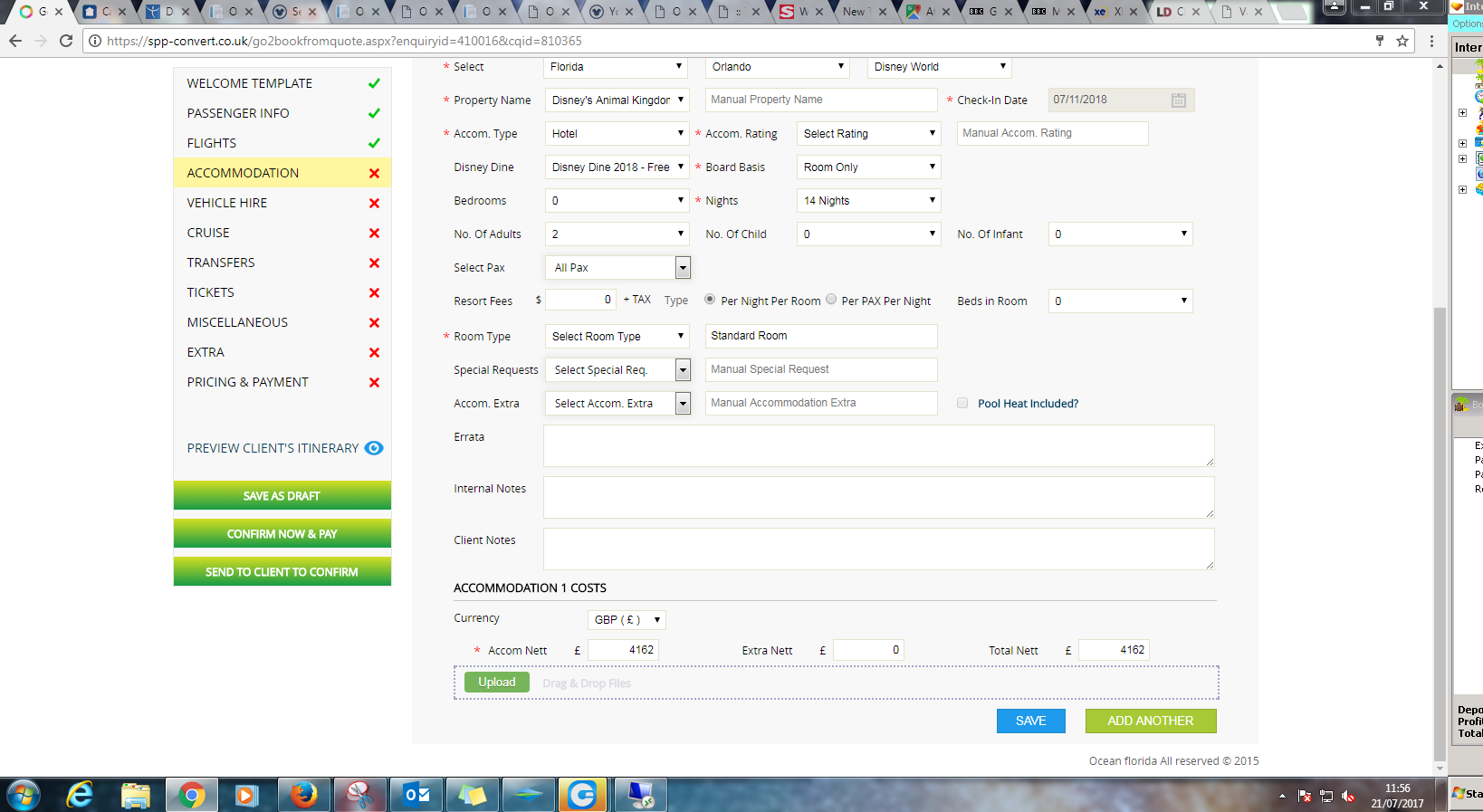Click into the Errata text area
This screenshot has width=1483, height=812.
tap(879, 446)
